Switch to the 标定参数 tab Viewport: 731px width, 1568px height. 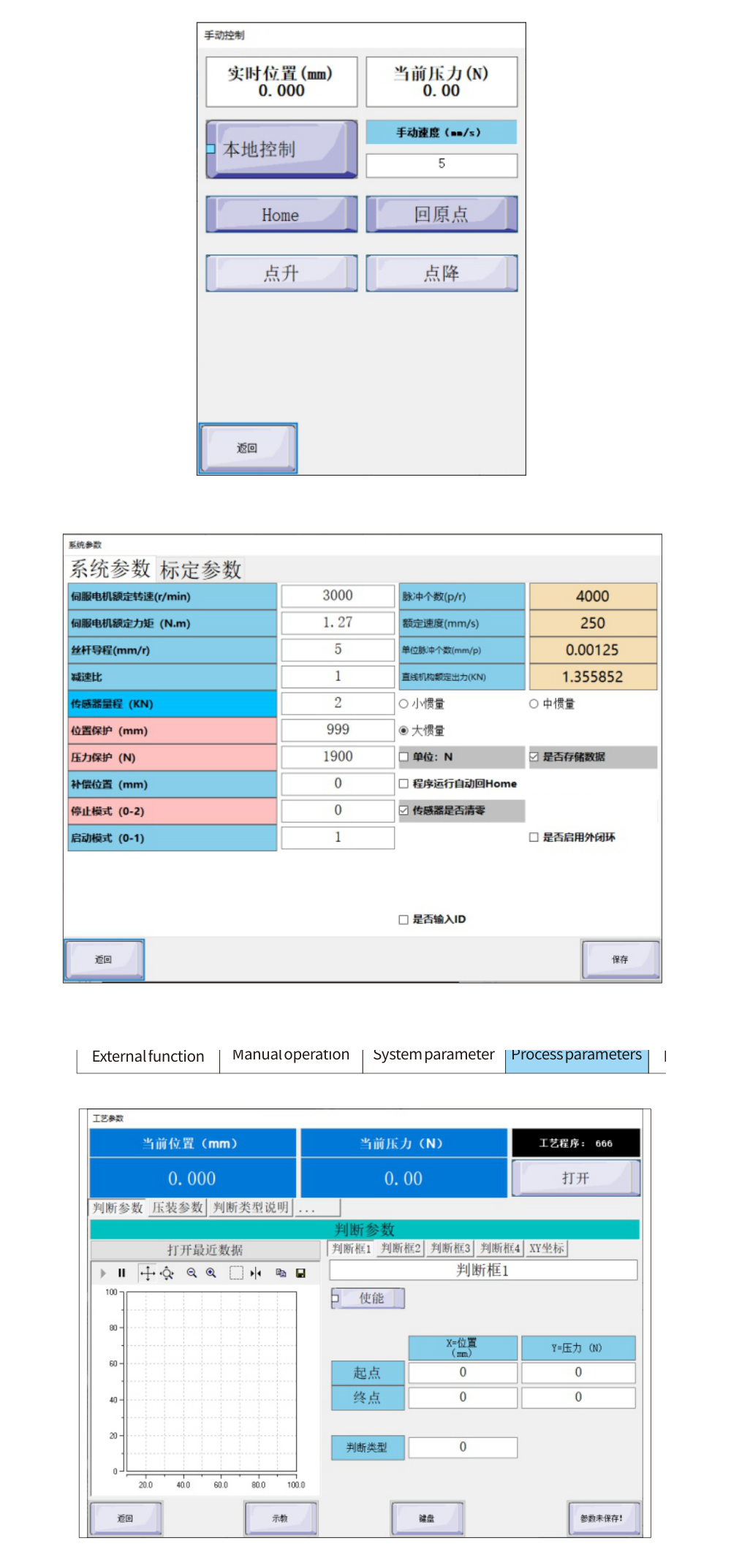coord(201,570)
